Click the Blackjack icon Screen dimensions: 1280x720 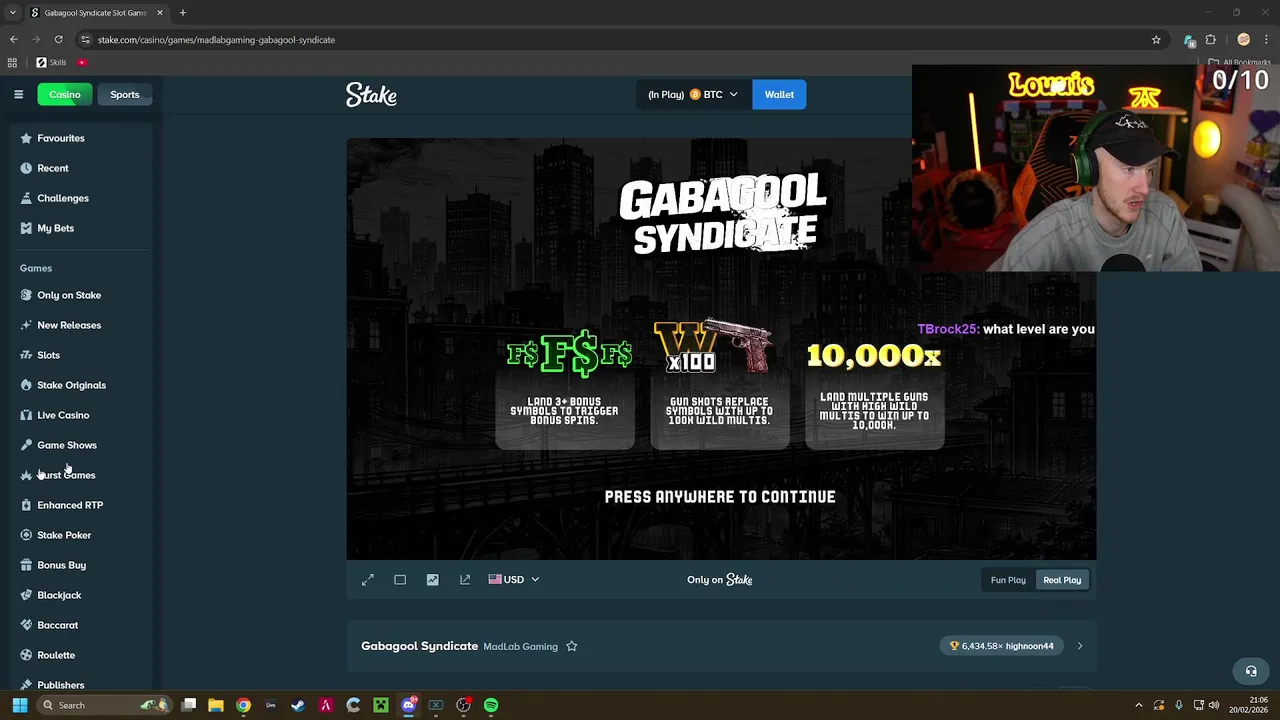pyautogui.click(x=26, y=595)
